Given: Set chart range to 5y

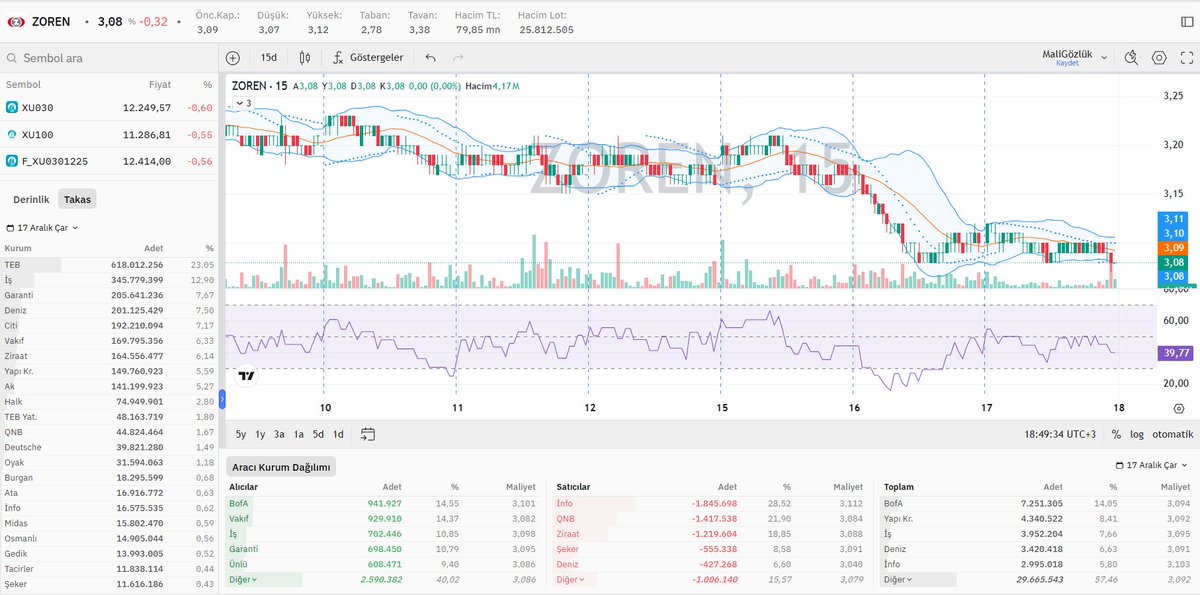Looking at the screenshot, I should click(241, 434).
